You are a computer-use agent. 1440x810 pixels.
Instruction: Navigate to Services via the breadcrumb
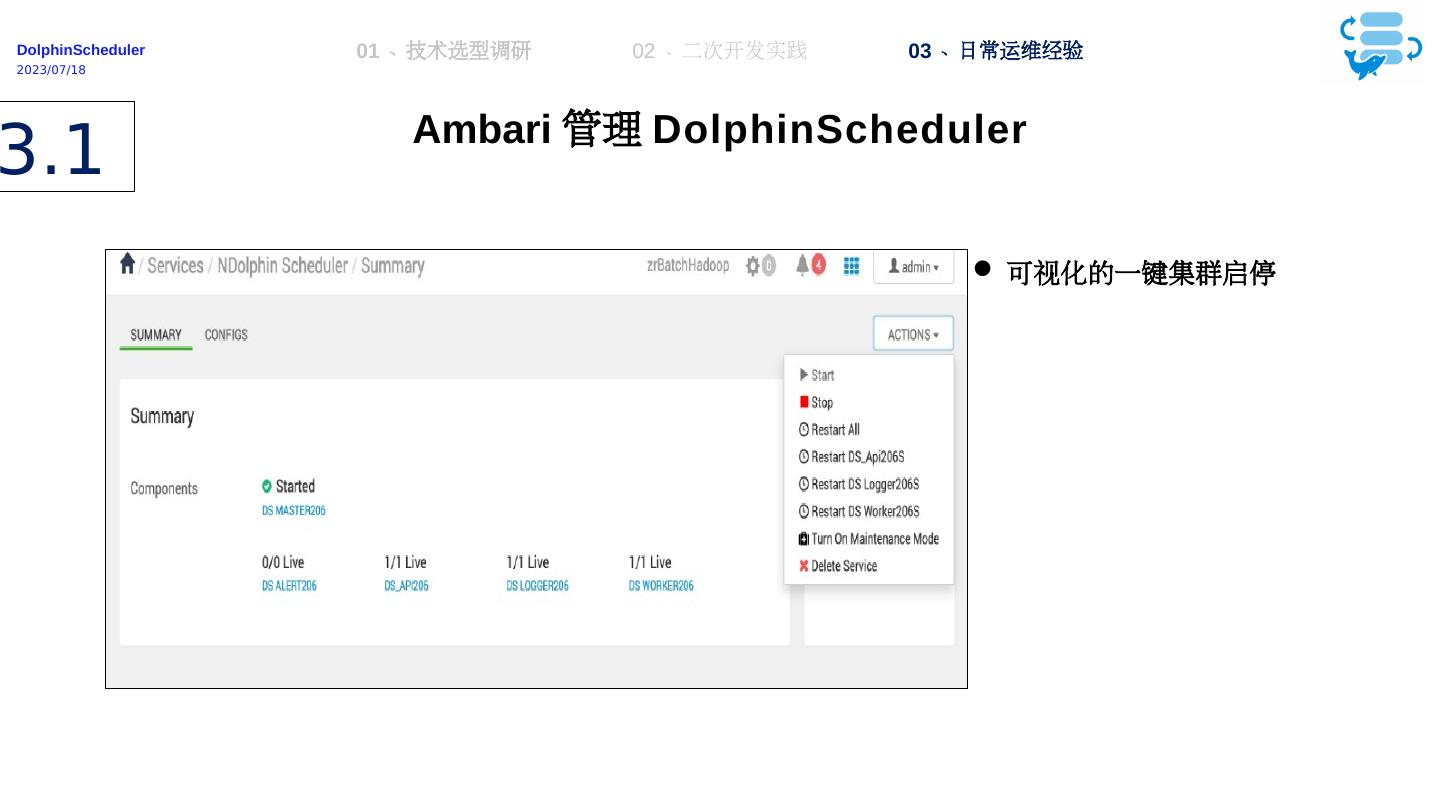pyautogui.click(x=175, y=266)
